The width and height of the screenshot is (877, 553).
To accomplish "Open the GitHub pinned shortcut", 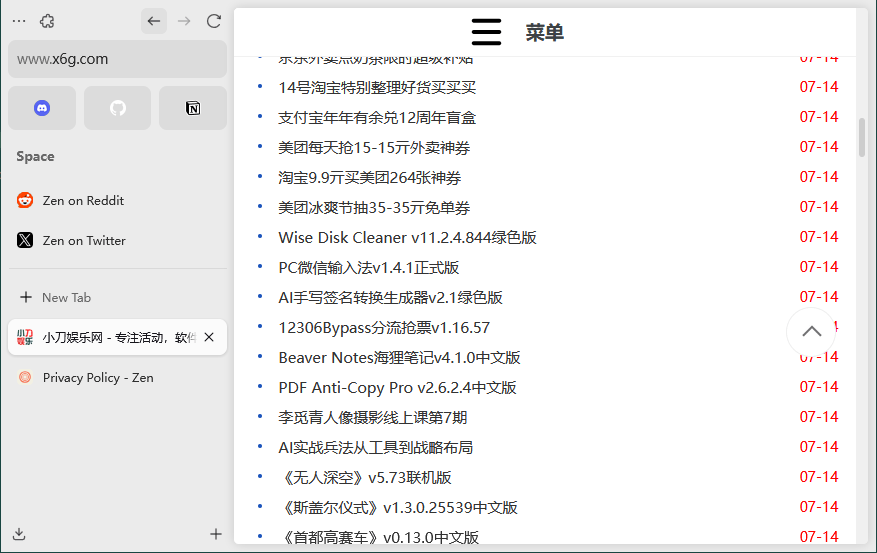I will tap(118, 108).
